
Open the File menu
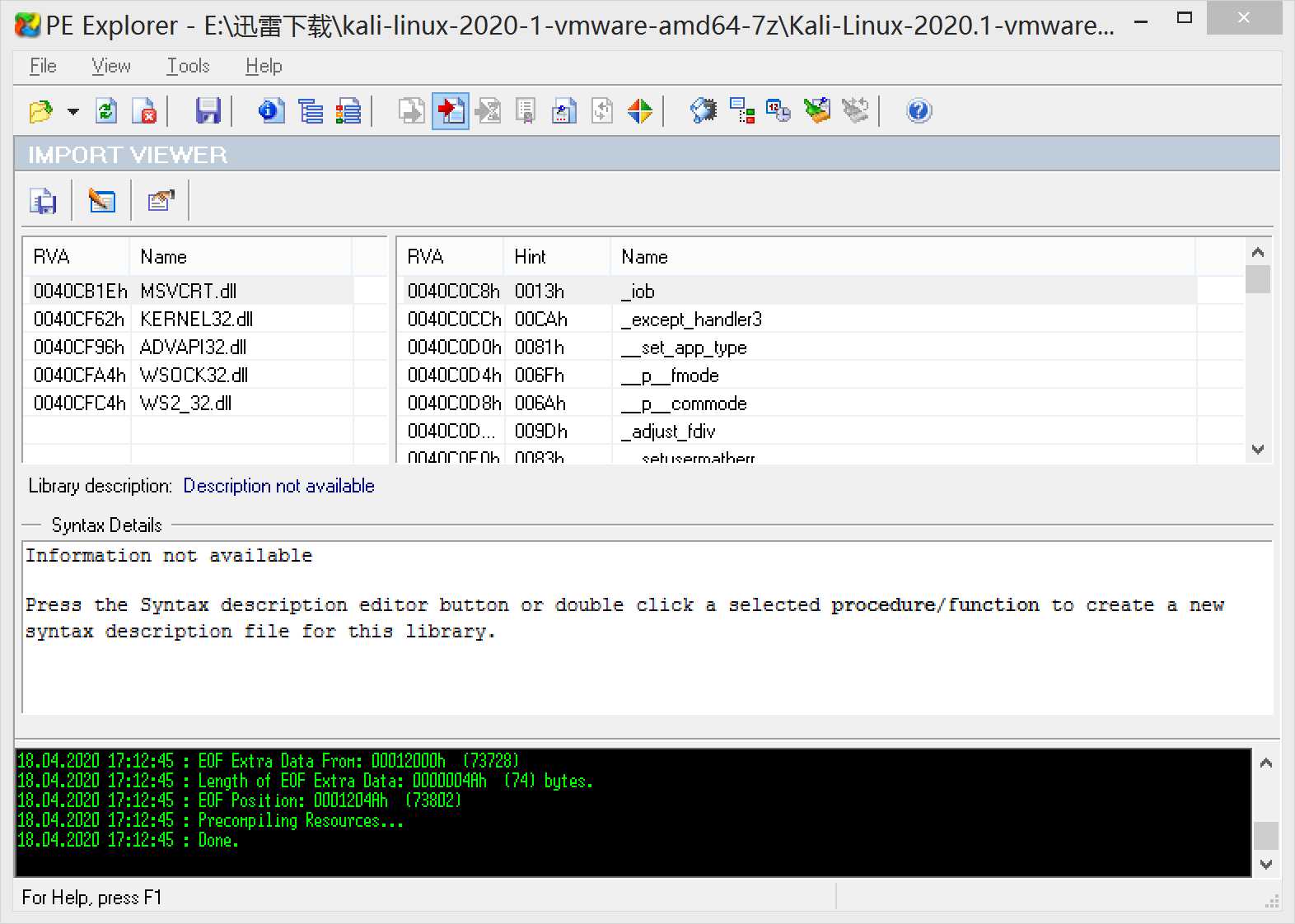tap(43, 66)
